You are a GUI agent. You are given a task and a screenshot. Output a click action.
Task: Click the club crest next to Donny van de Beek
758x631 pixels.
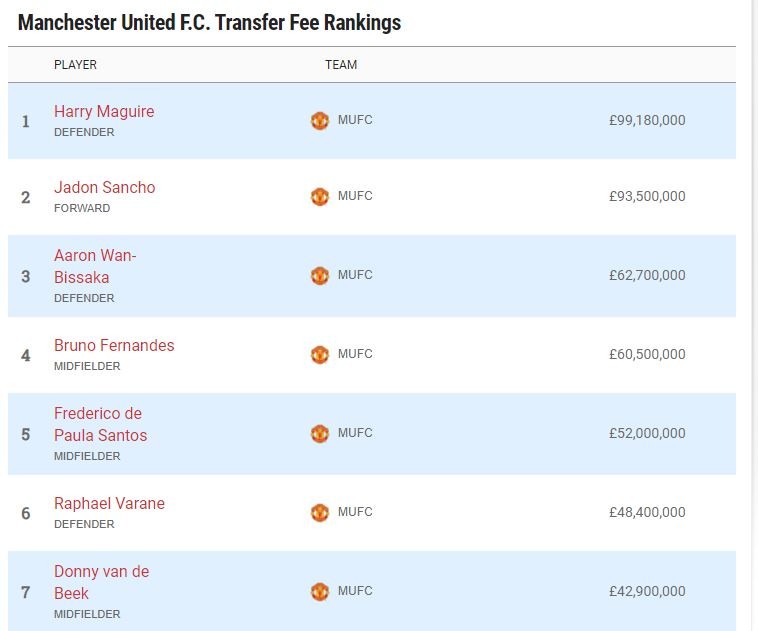pos(320,592)
